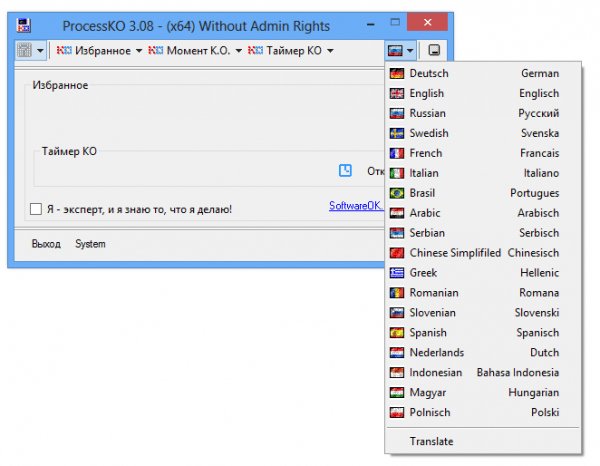Viewport: 600px width, 466px height.
Task: Select the 'Portugues' text
Action: pyautogui.click(x=535, y=193)
